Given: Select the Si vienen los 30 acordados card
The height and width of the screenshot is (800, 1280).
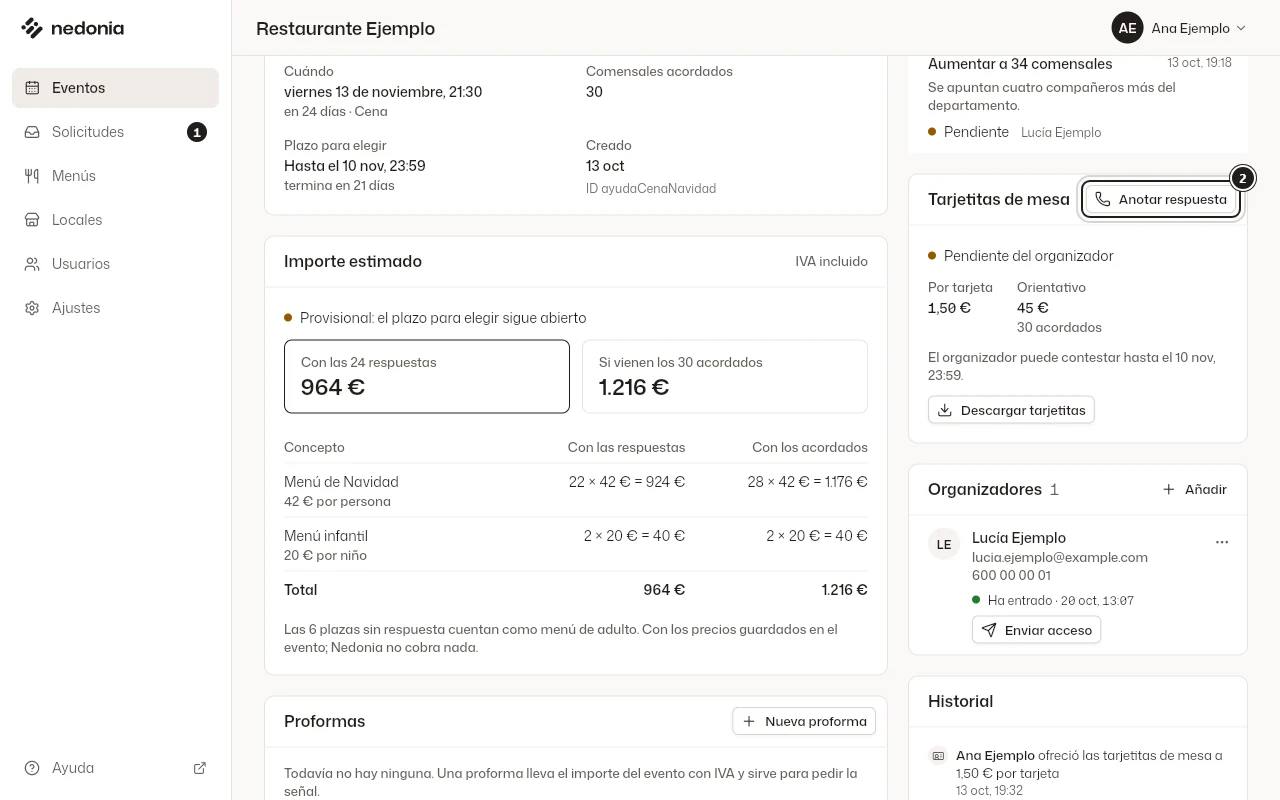Looking at the screenshot, I should (x=725, y=376).
